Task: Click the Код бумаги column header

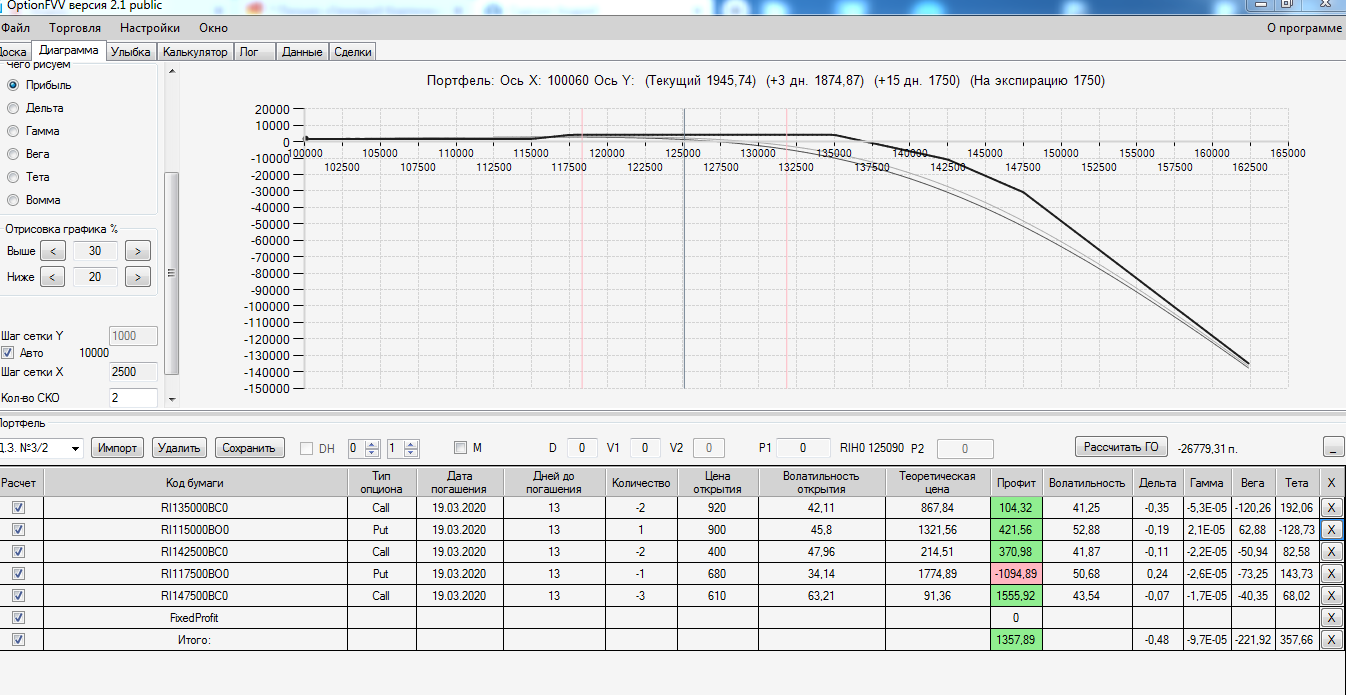Action: [x=196, y=483]
